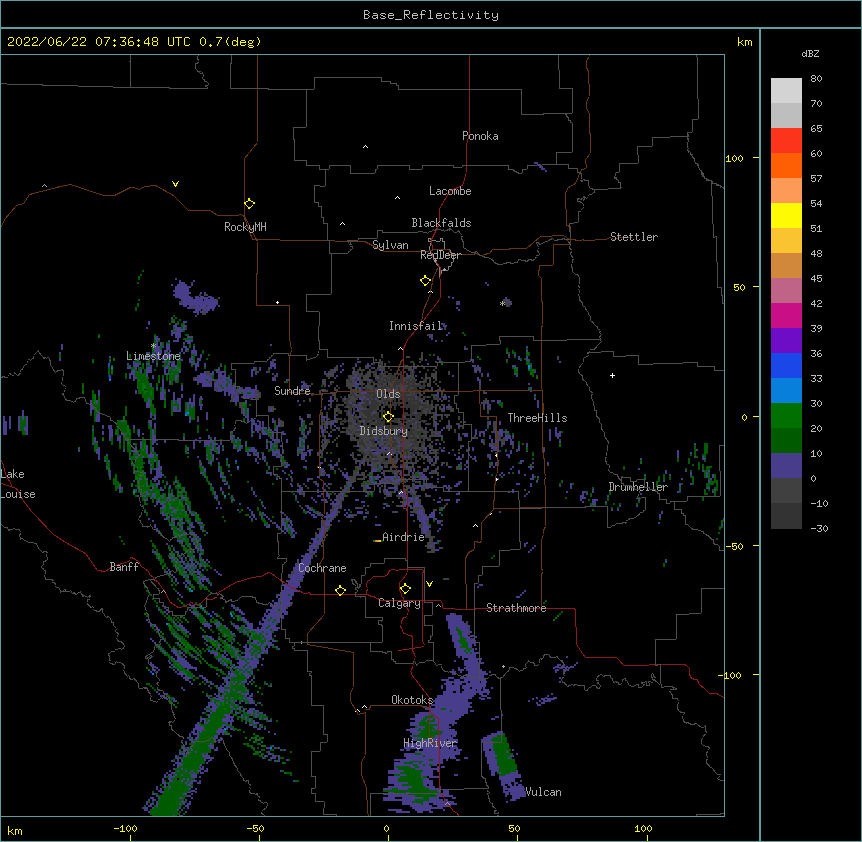Click the RockyMH label
The width and height of the screenshot is (862, 842).
(x=245, y=227)
